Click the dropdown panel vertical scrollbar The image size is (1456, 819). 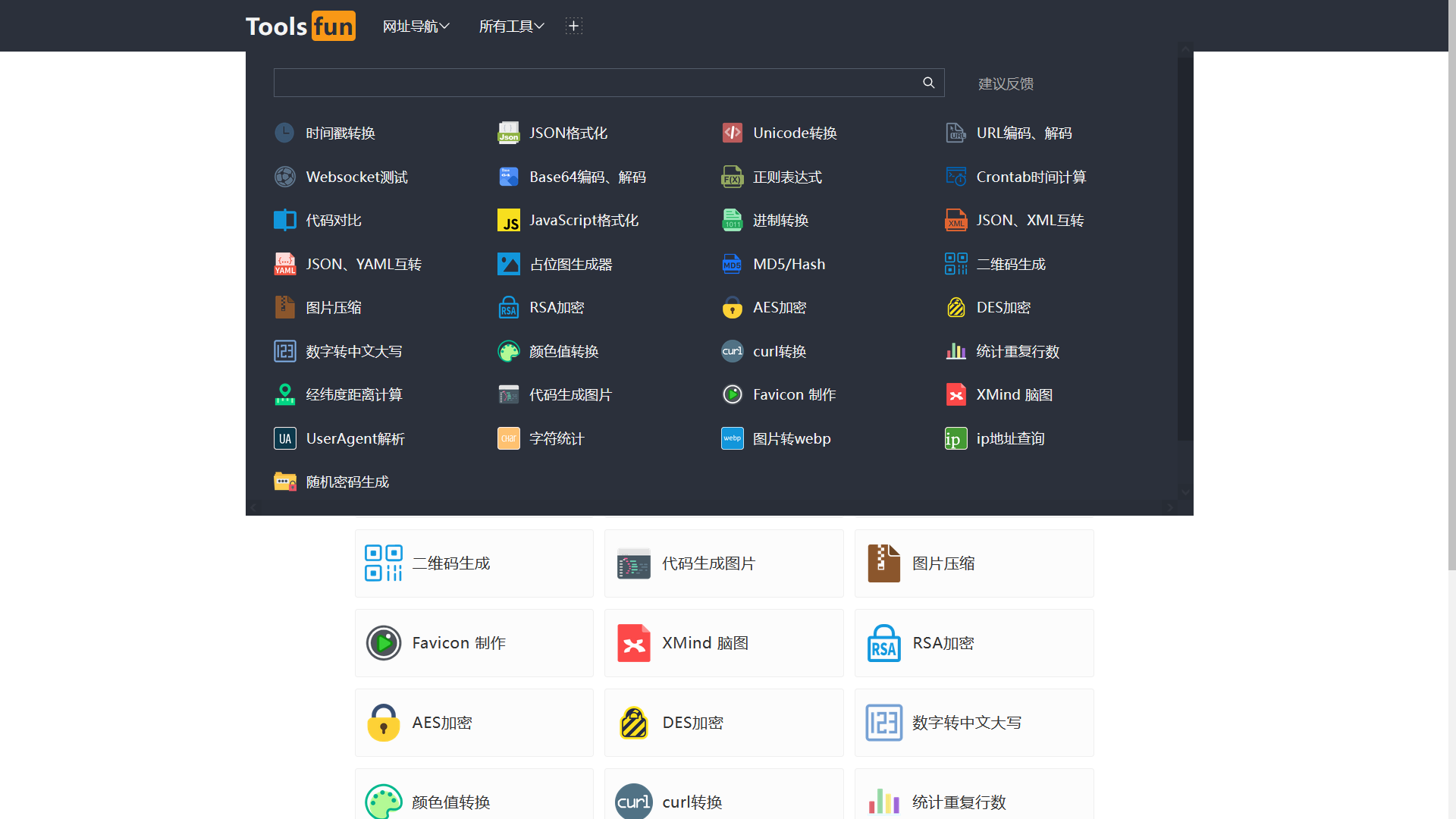1185,249
